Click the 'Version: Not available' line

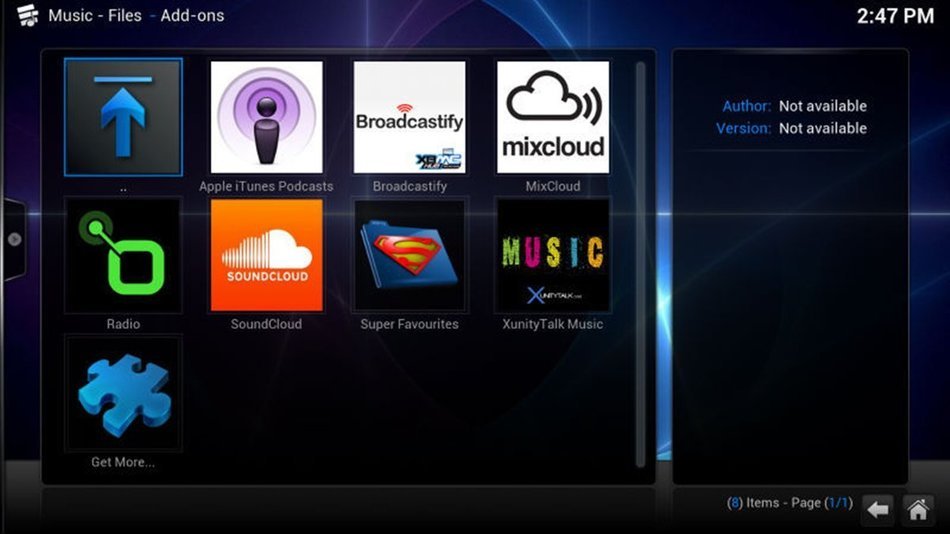pos(791,128)
